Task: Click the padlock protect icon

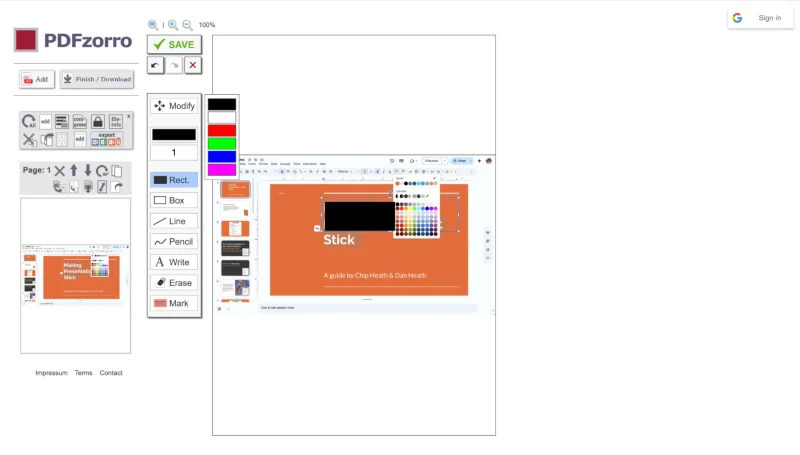Action: [x=97, y=121]
